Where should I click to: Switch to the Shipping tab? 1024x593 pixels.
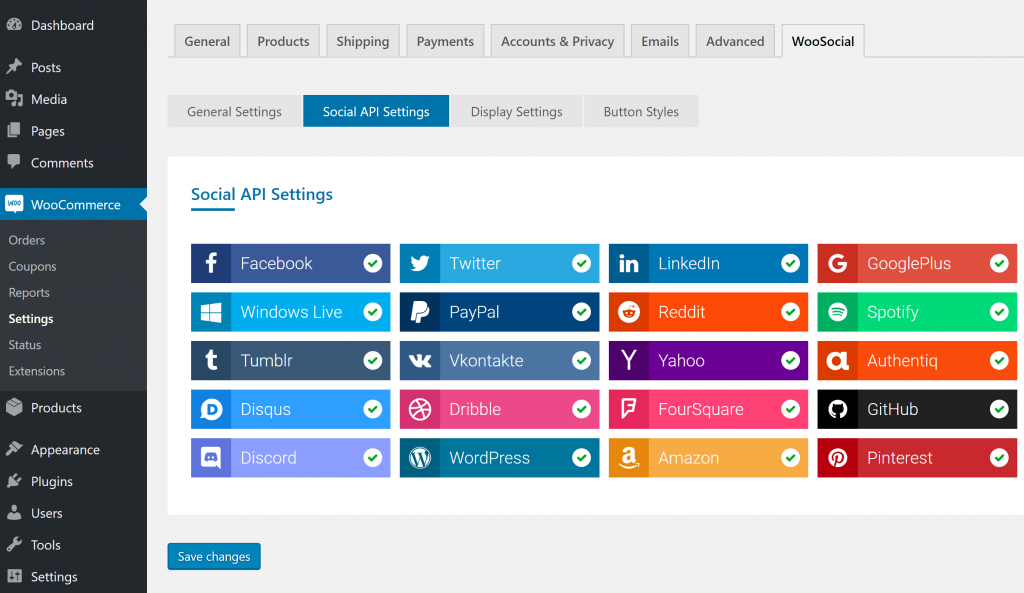coord(363,41)
